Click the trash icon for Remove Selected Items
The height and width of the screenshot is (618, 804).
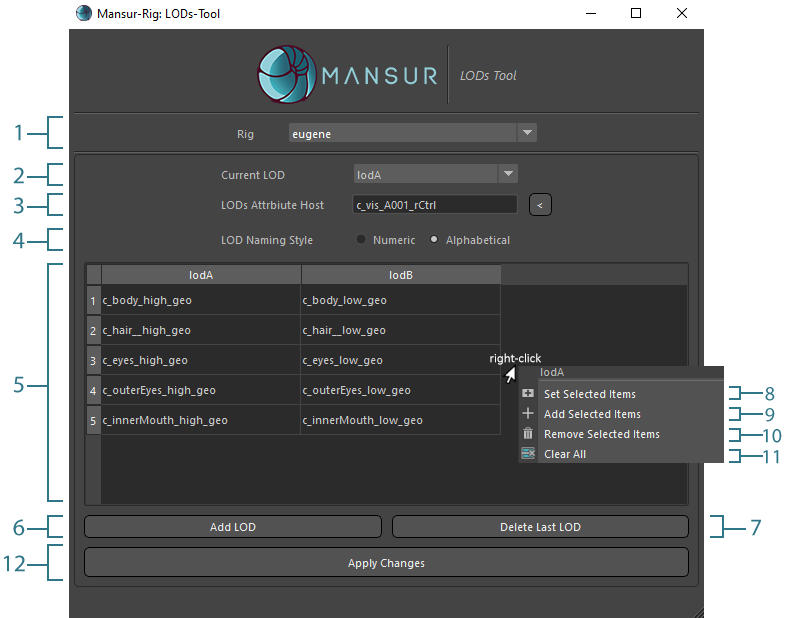(x=527, y=434)
